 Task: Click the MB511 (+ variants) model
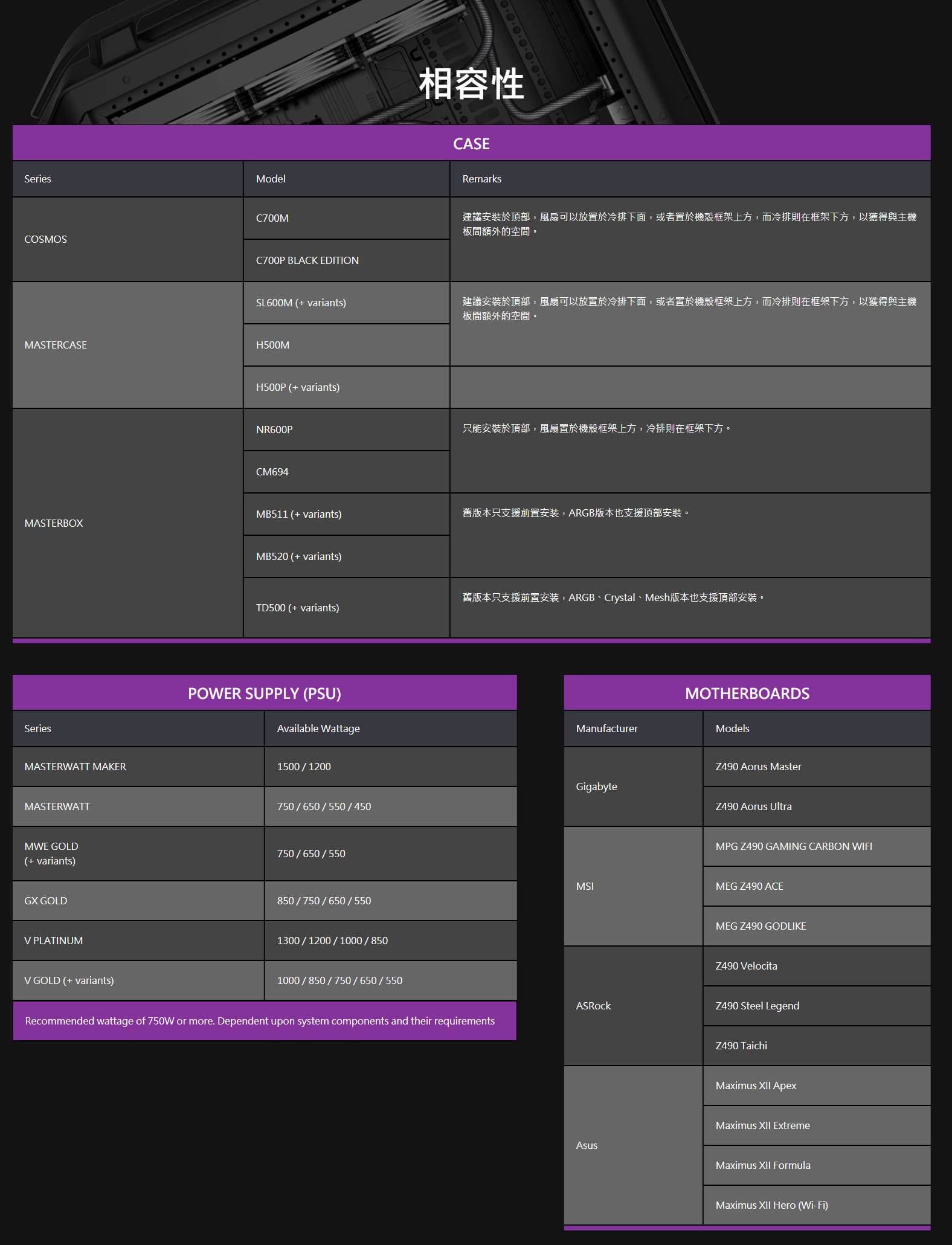click(x=346, y=514)
